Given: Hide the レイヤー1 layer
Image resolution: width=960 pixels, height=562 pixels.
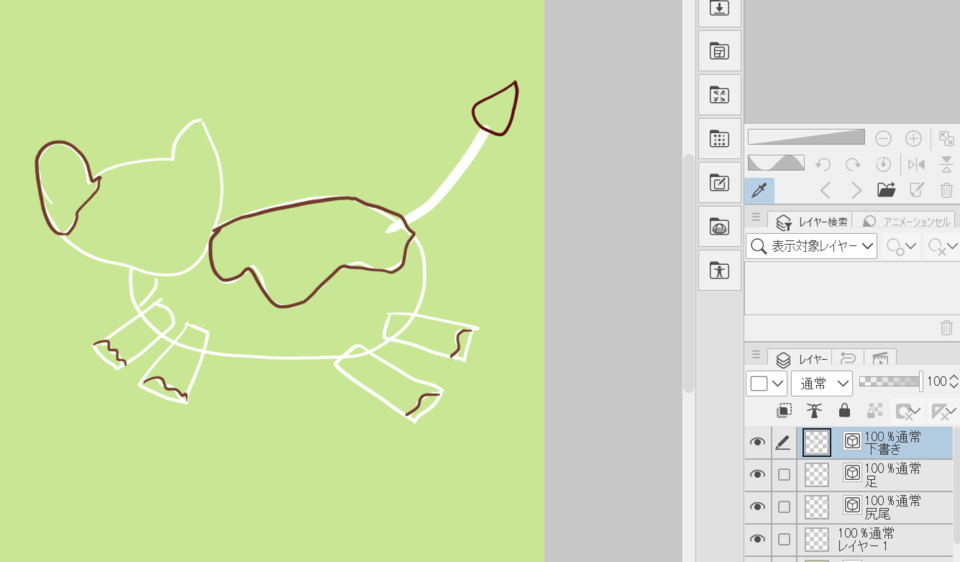Looking at the screenshot, I should [x=757, y=539].
